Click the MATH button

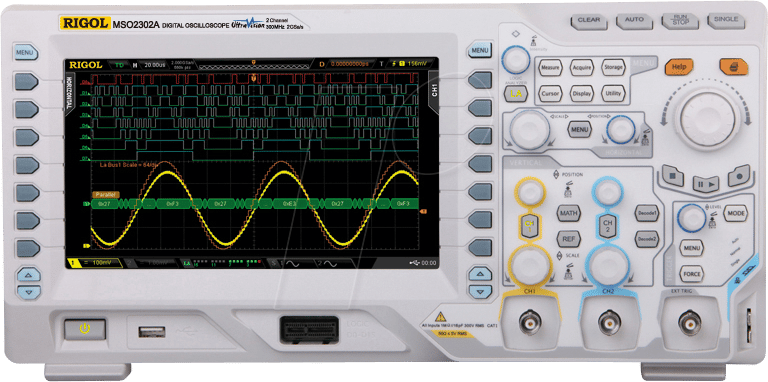point(568,213)
